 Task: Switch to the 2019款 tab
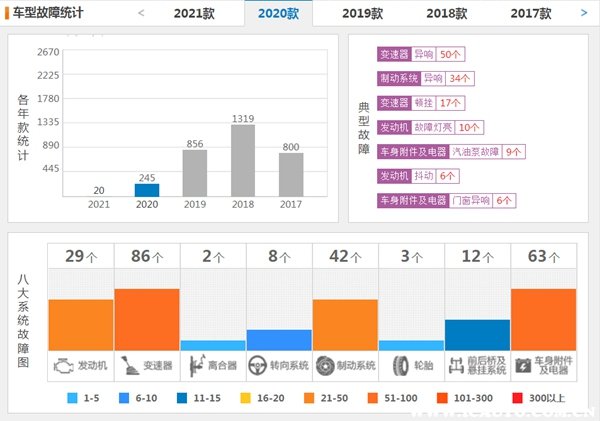click(x=362, y=14)
